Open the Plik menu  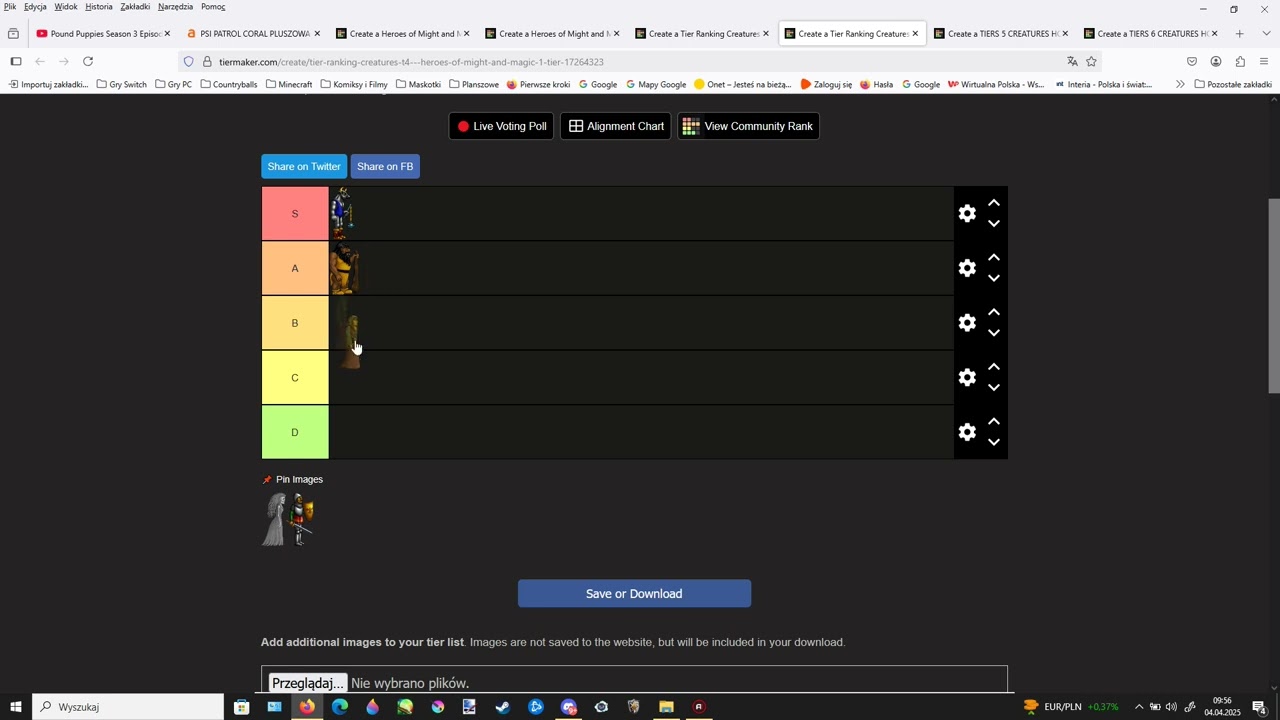pyautogui.click(x=10, y=7)
